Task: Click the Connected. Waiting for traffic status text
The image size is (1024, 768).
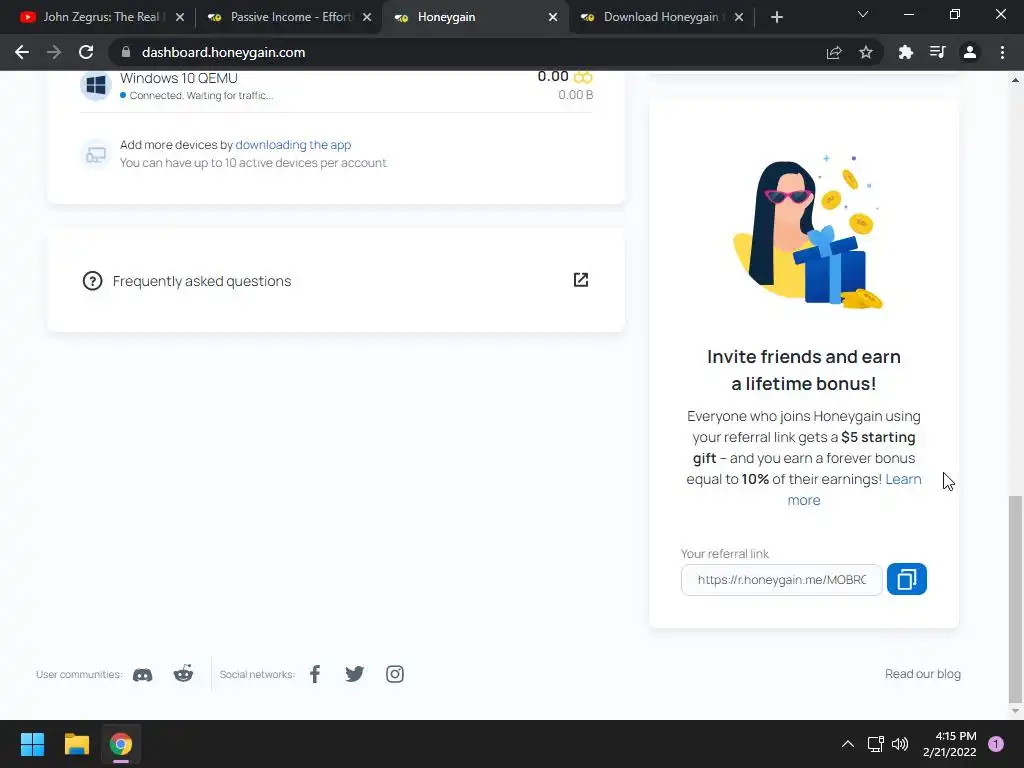Action: pyautogui.click(x=201, y=95)
